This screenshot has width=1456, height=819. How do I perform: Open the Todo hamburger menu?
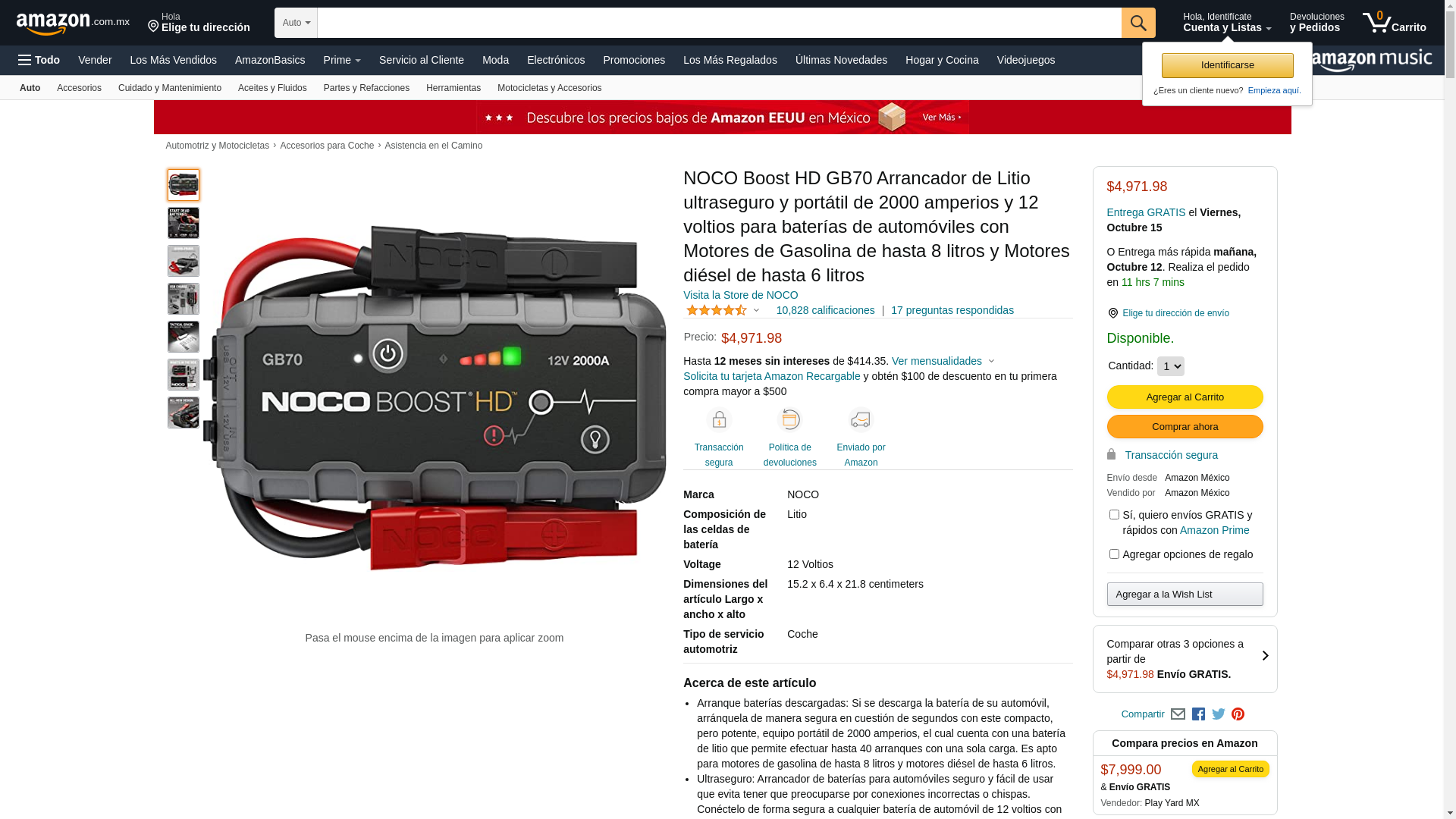click(x=39, y=60)
